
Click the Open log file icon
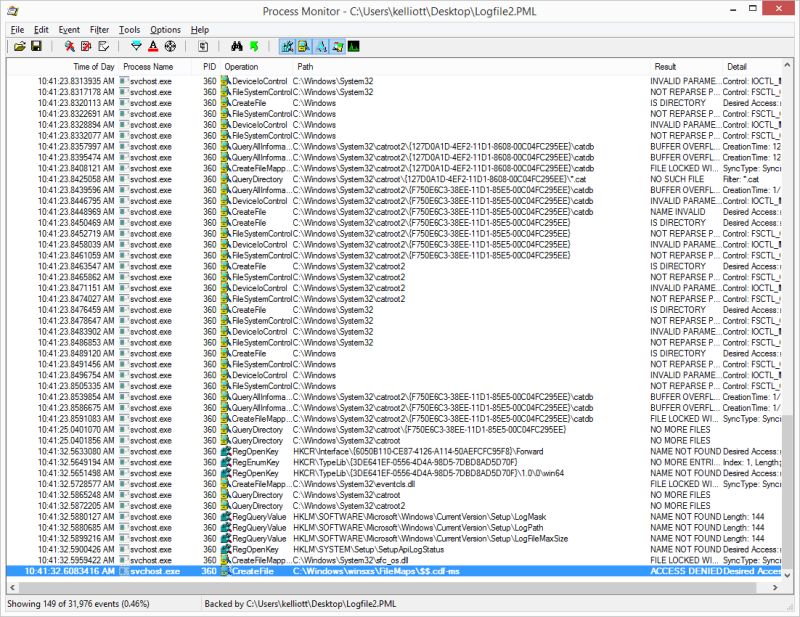(20, 46)
